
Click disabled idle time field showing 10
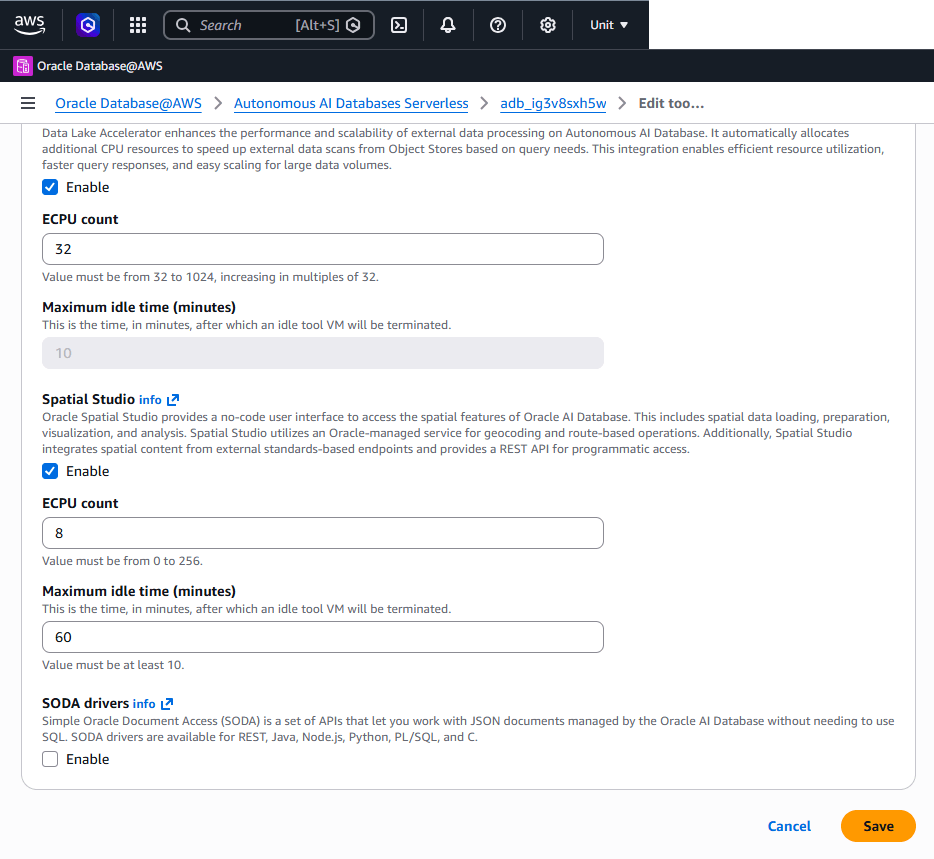point(323,353)
